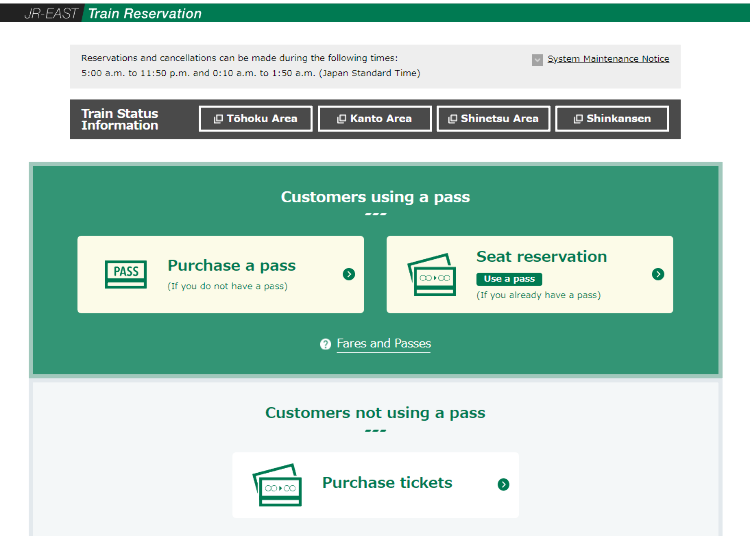The height and width of the screenshot is (536, 750).
Task: Click the external link icon beside Tōhoku Area
Action: pos(218,119)
